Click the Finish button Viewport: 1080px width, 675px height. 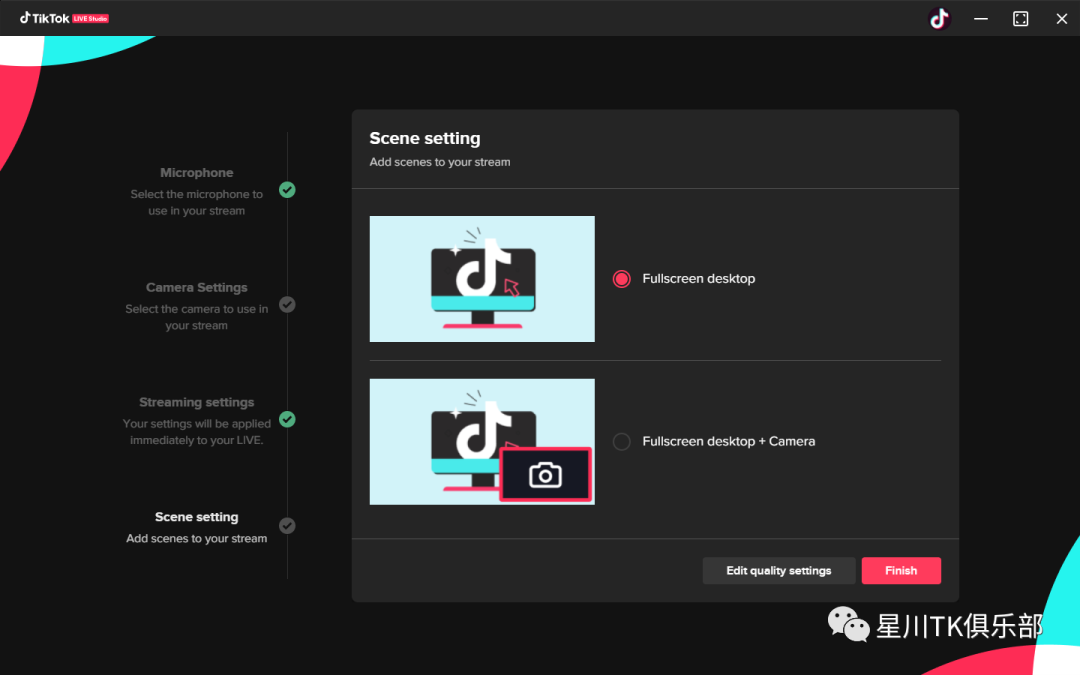(901, 570)
